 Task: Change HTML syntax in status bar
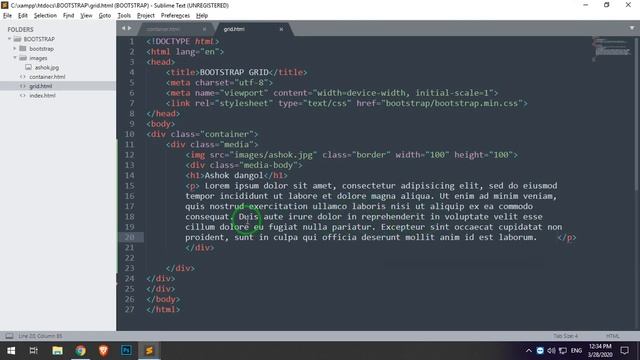612,336
